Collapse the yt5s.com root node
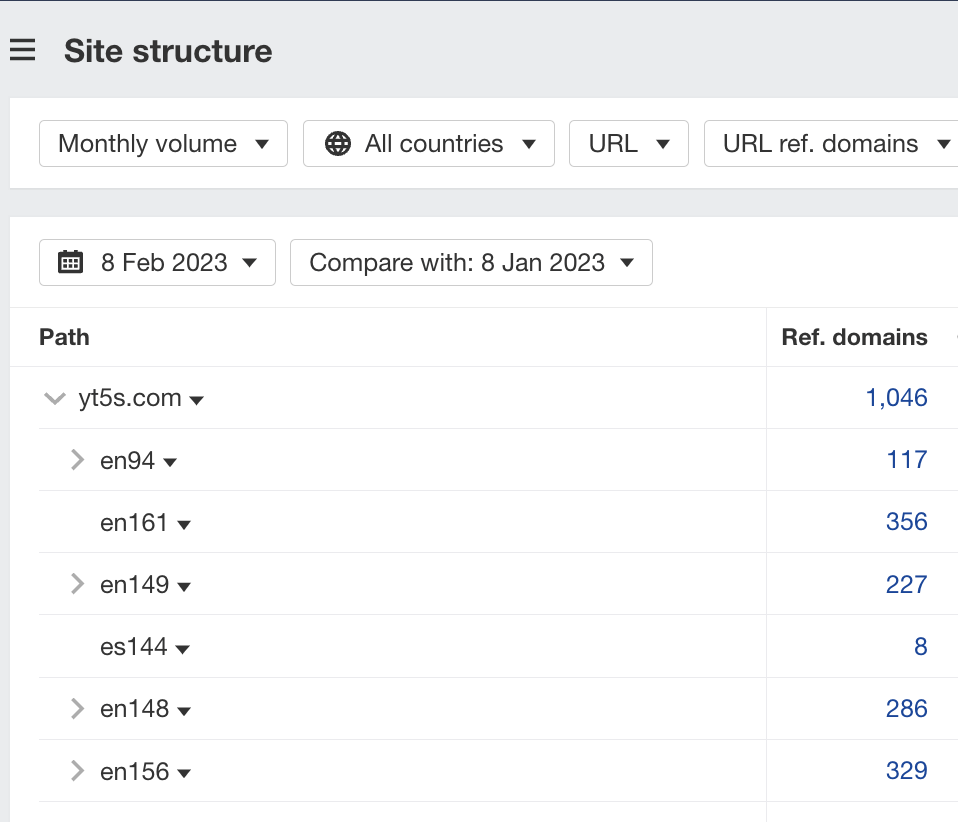This screenshot has height=822, width=958. (x=55, y=398)
